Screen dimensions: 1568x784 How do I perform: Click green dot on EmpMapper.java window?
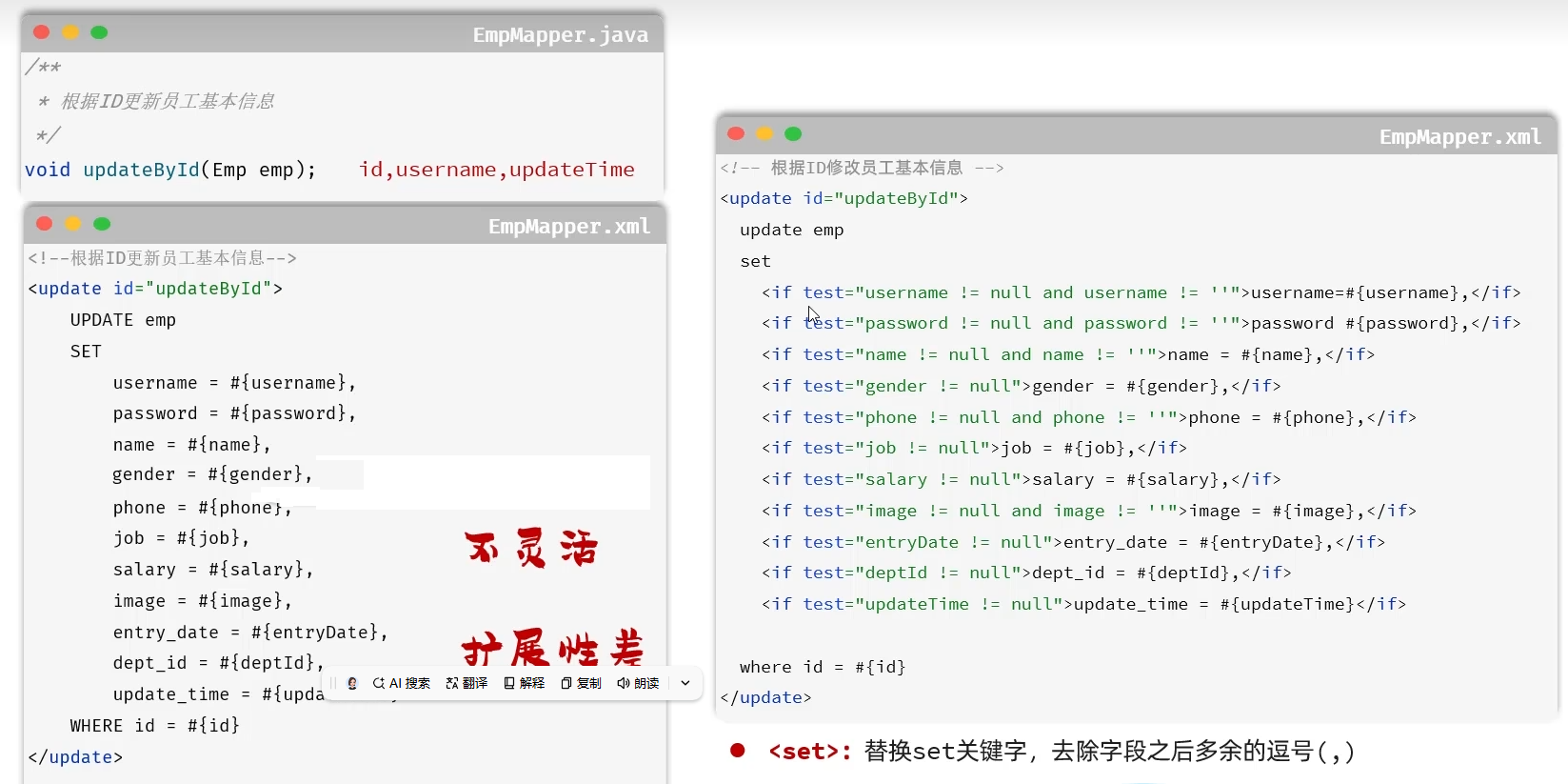(x=99, y=32)
